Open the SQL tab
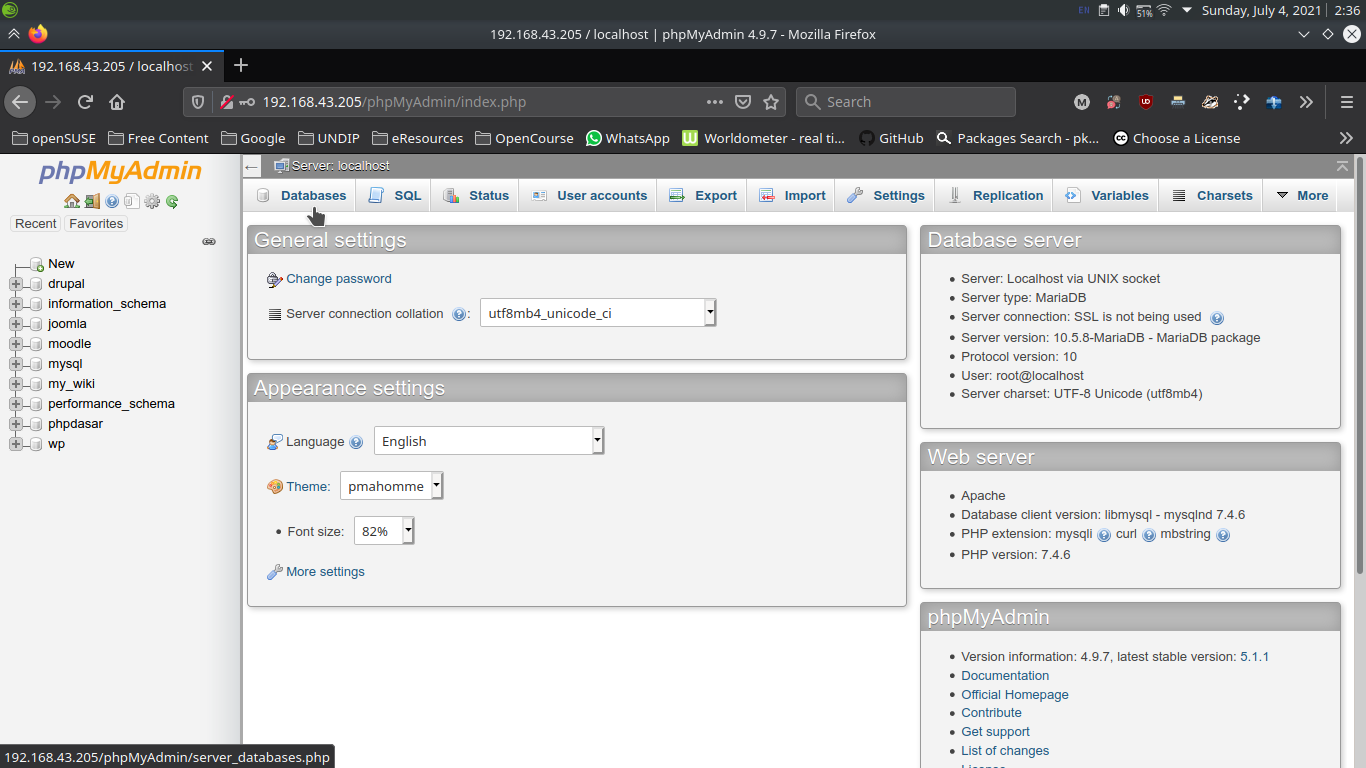The height and width of the screenshot is (768, 1366). [394, 196]
